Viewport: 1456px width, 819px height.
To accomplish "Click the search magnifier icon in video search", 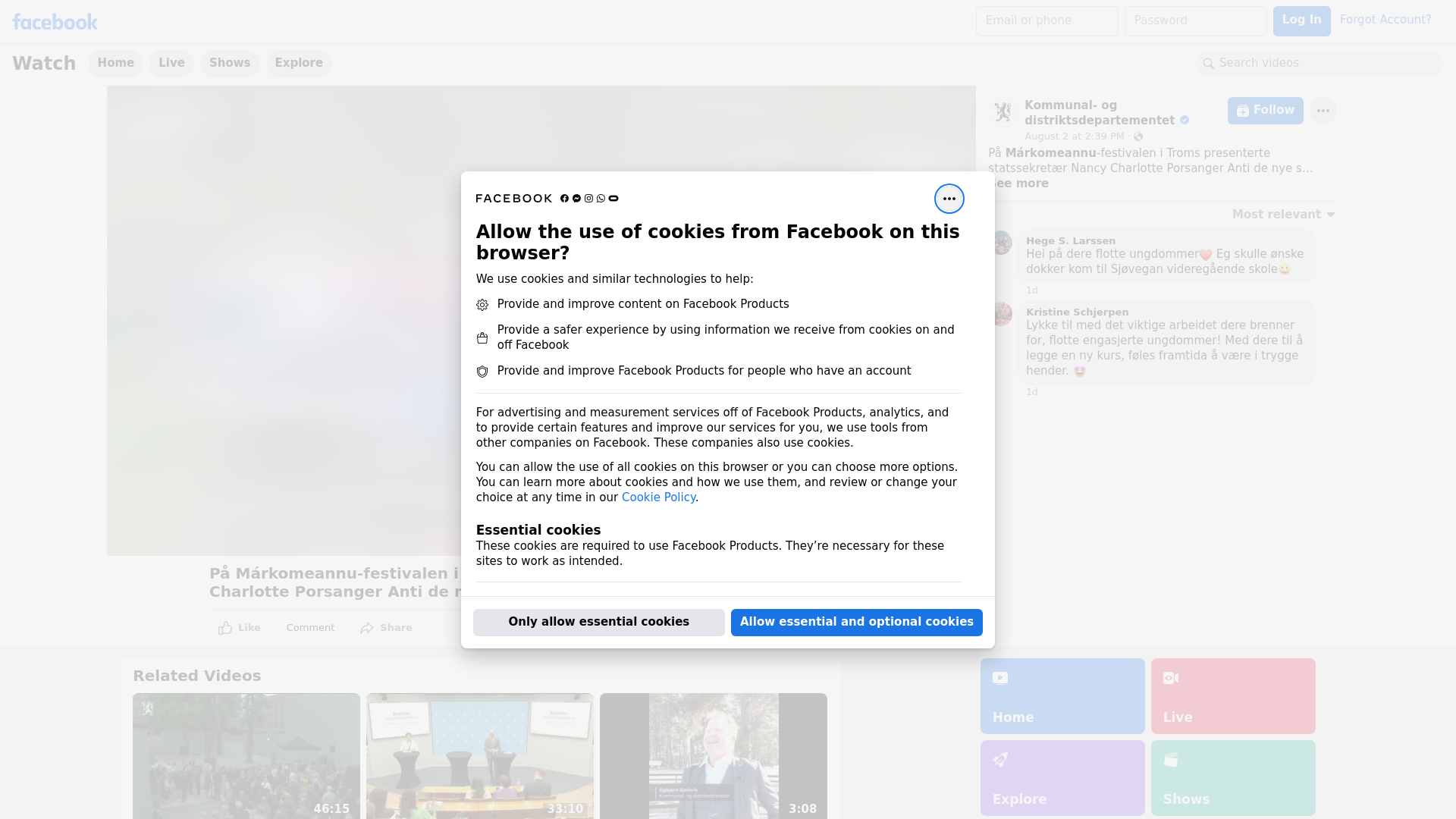I will 1208,64.
